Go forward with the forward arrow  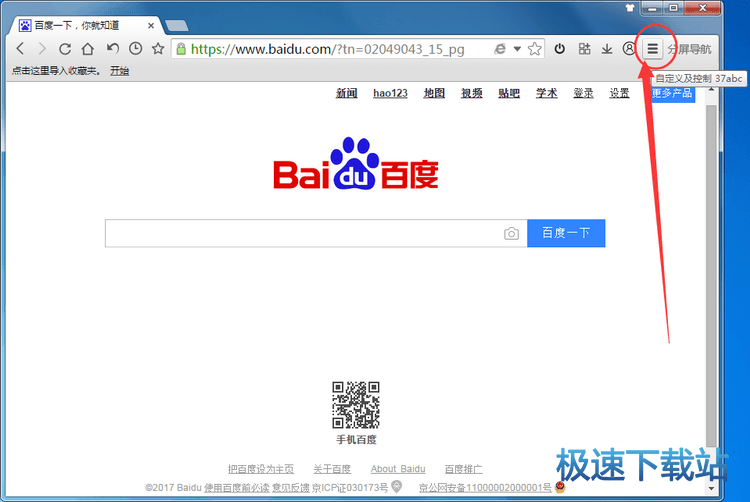click(x=42, y=49)
